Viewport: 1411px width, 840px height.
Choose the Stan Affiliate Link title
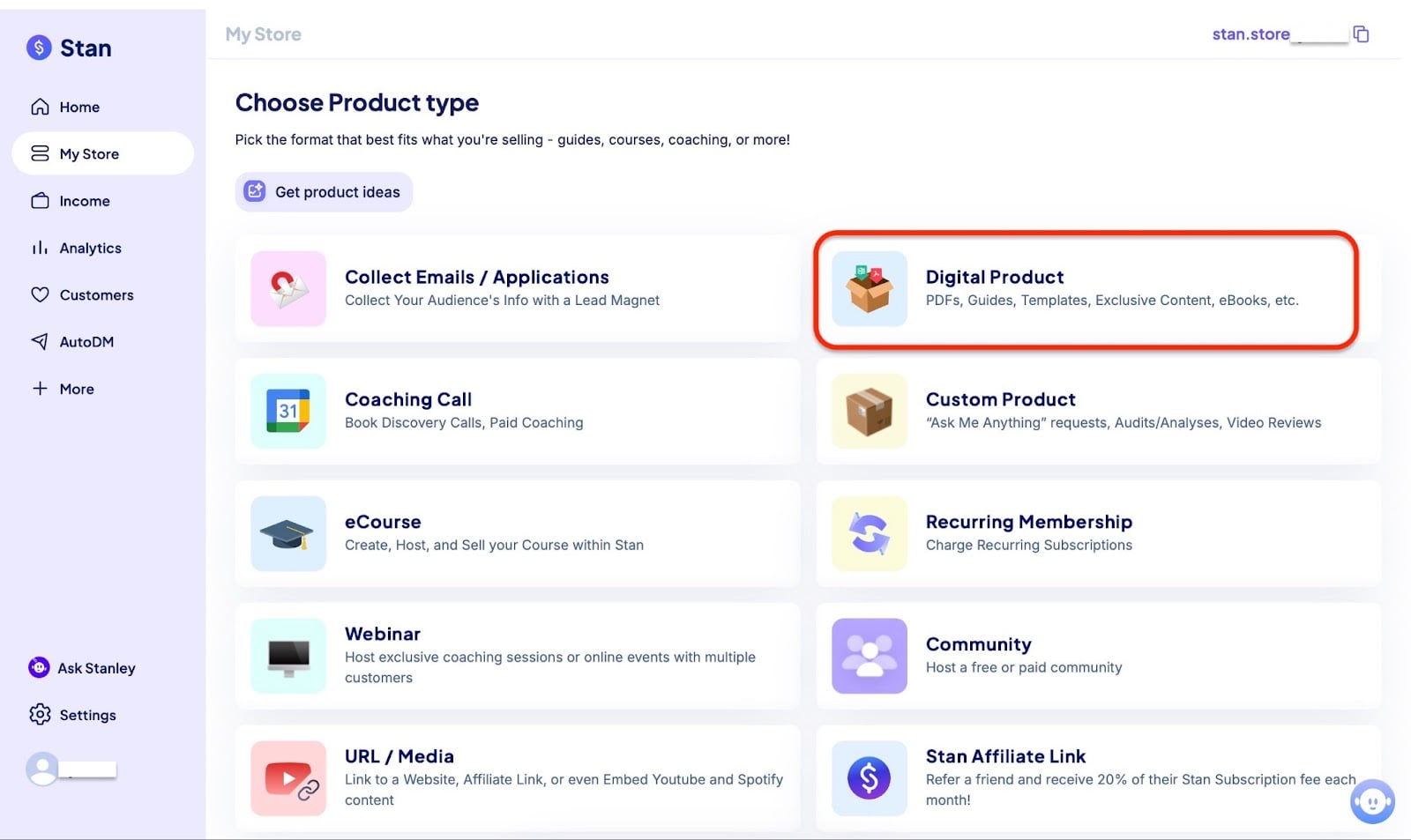click(1005, 756)
